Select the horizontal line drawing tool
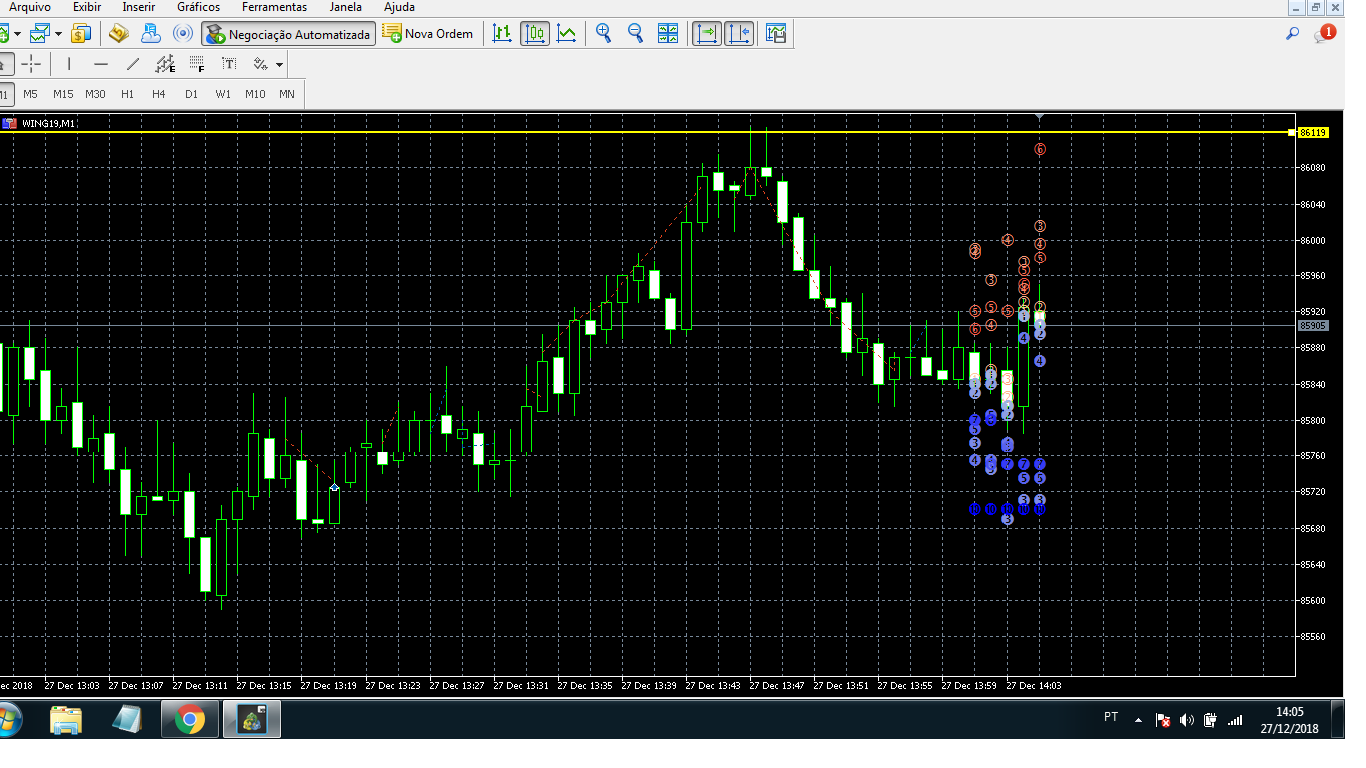This screenshot has height=768, width=1366. [101, 64]
